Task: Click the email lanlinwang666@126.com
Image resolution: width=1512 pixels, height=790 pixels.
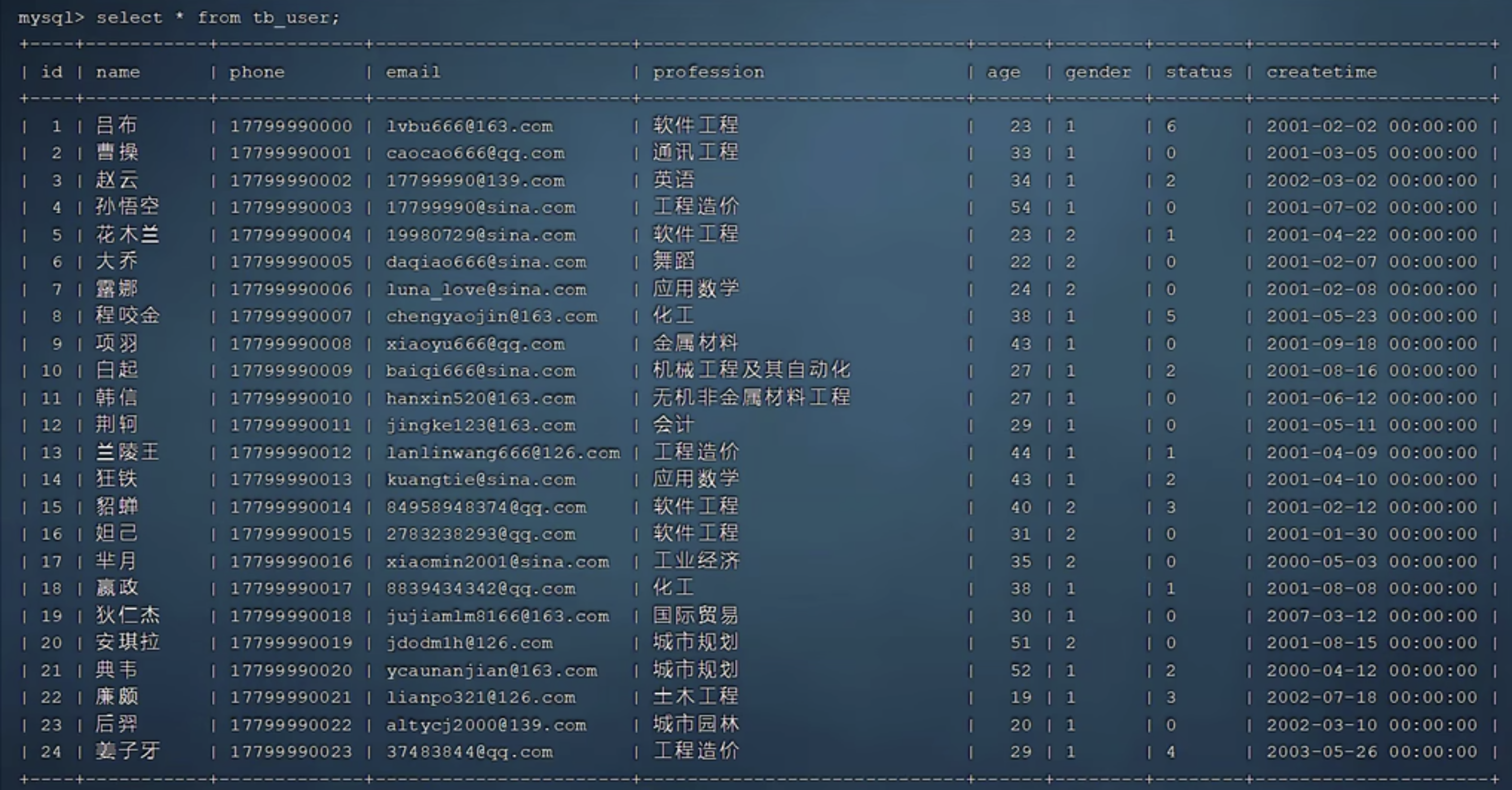Action: (x=502, y=453)
